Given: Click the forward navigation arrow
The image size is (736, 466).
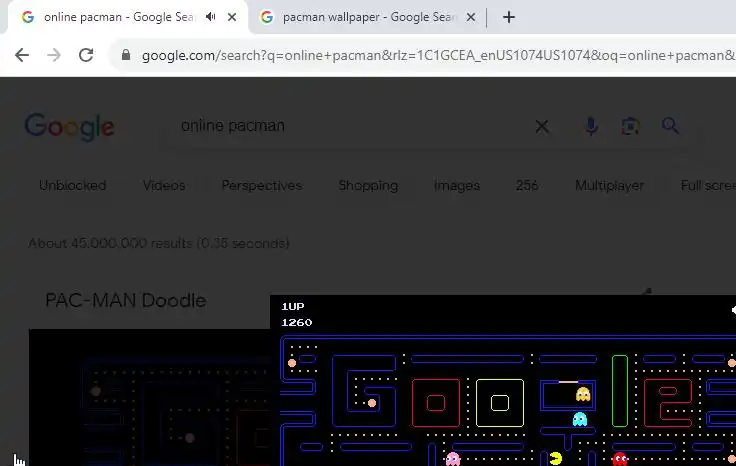Looking at the screenshot, I should (54, 55).
